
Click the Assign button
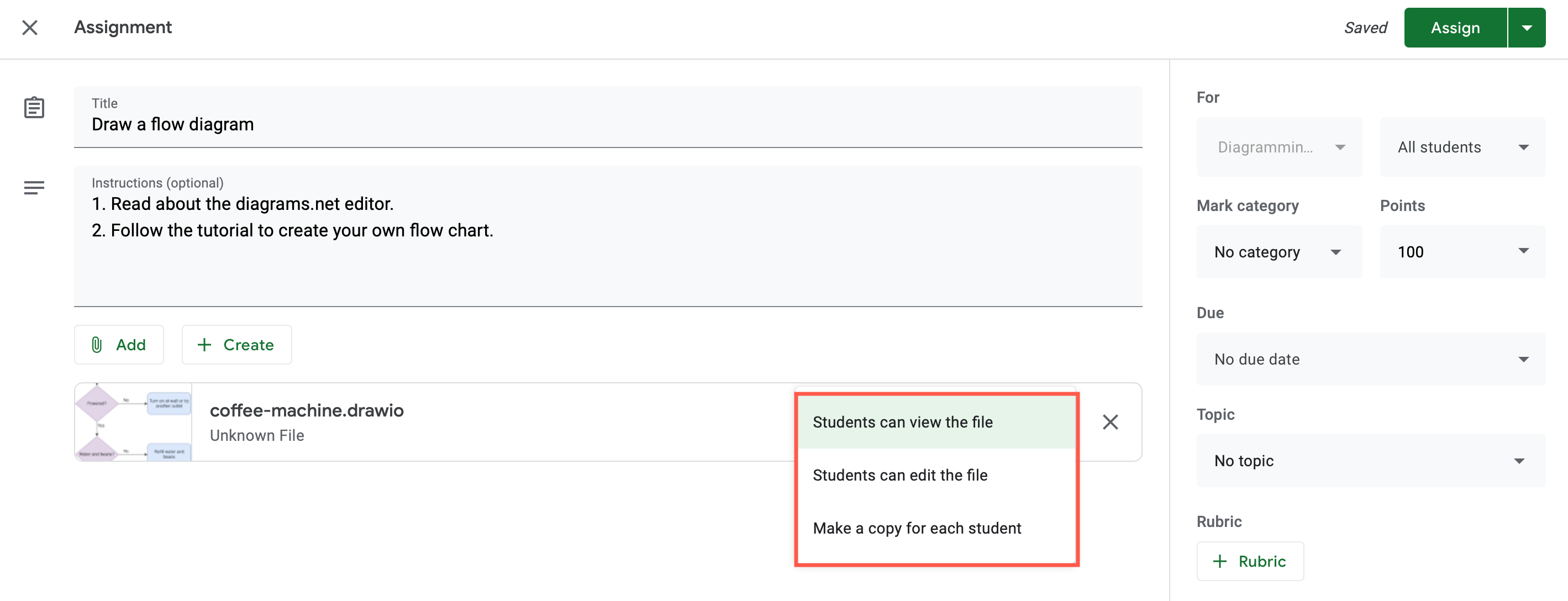(x=1455, y=28)
